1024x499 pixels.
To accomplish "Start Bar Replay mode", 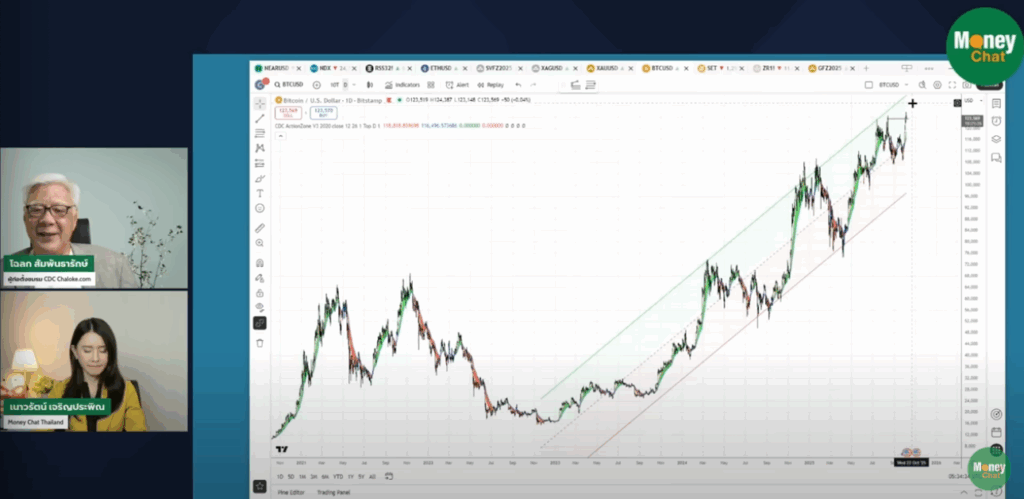I will (x=491, y=85).
